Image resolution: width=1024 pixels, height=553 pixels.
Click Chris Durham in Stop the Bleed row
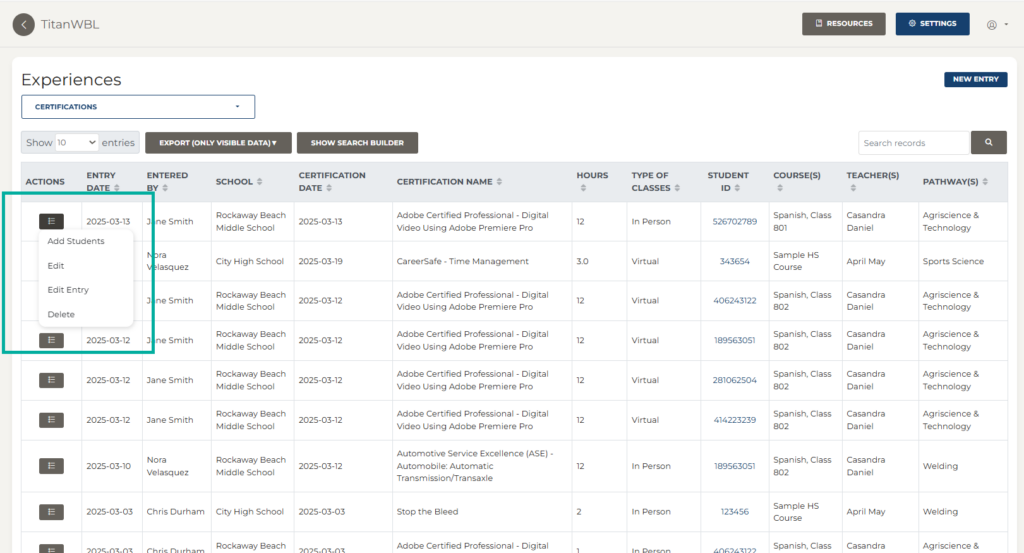[x=175, y=512]
